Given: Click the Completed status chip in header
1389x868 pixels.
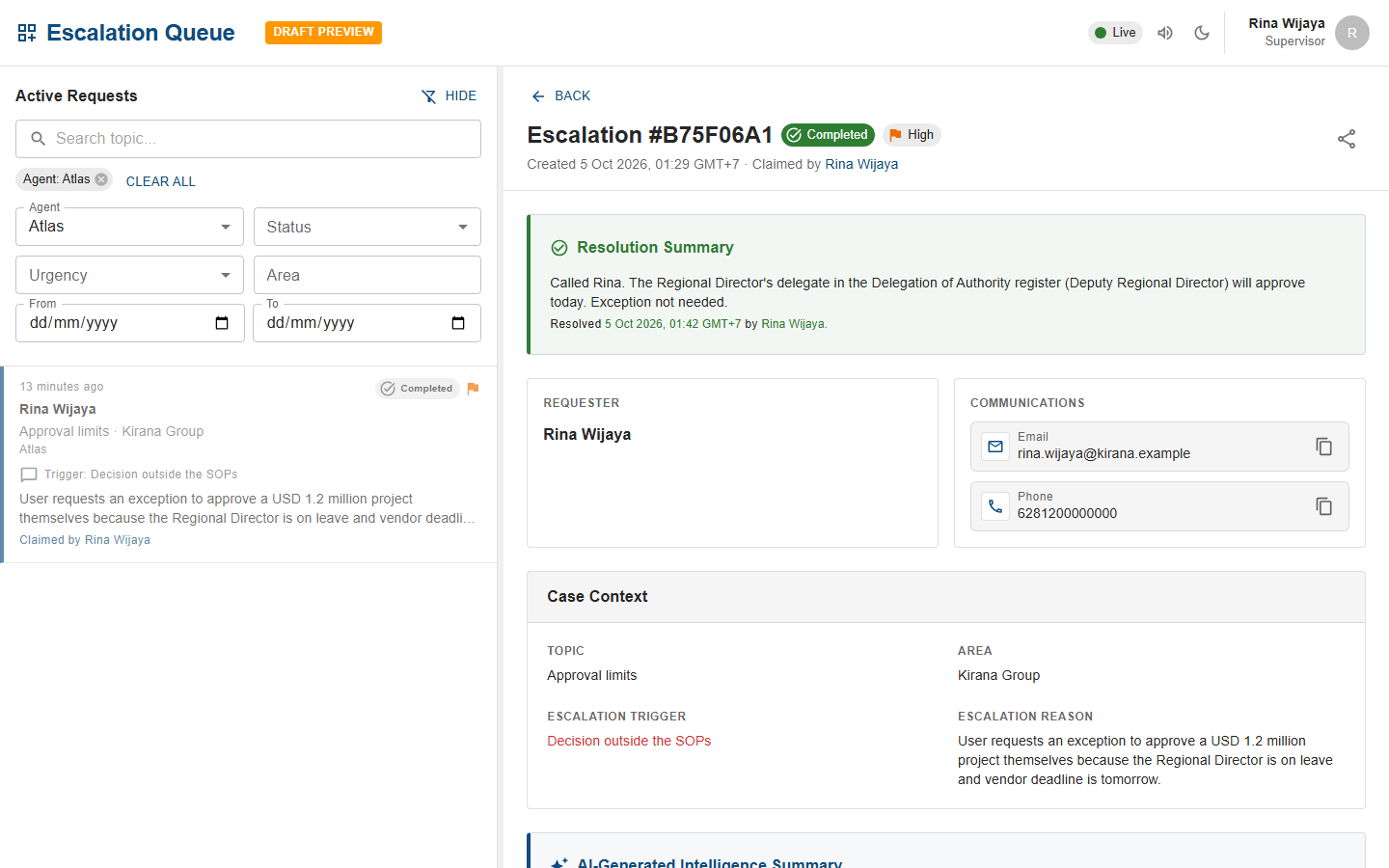Looking at the screenshot, I should [x=828, y=135].
